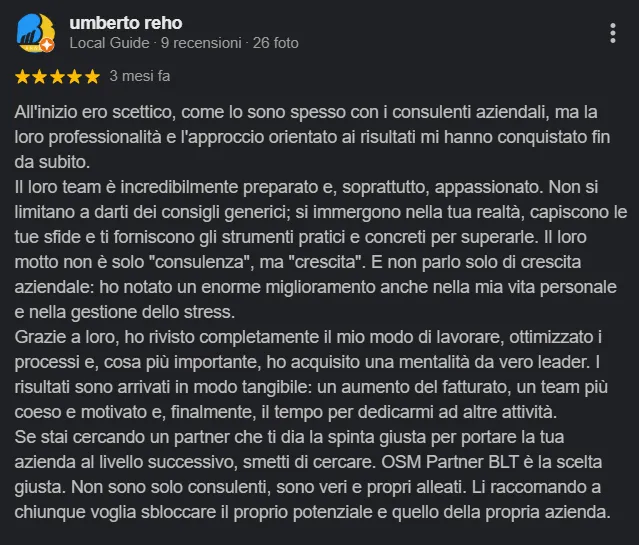Click umberto reho's profile avatar
639x545 pixels.
tap(35, 32)
